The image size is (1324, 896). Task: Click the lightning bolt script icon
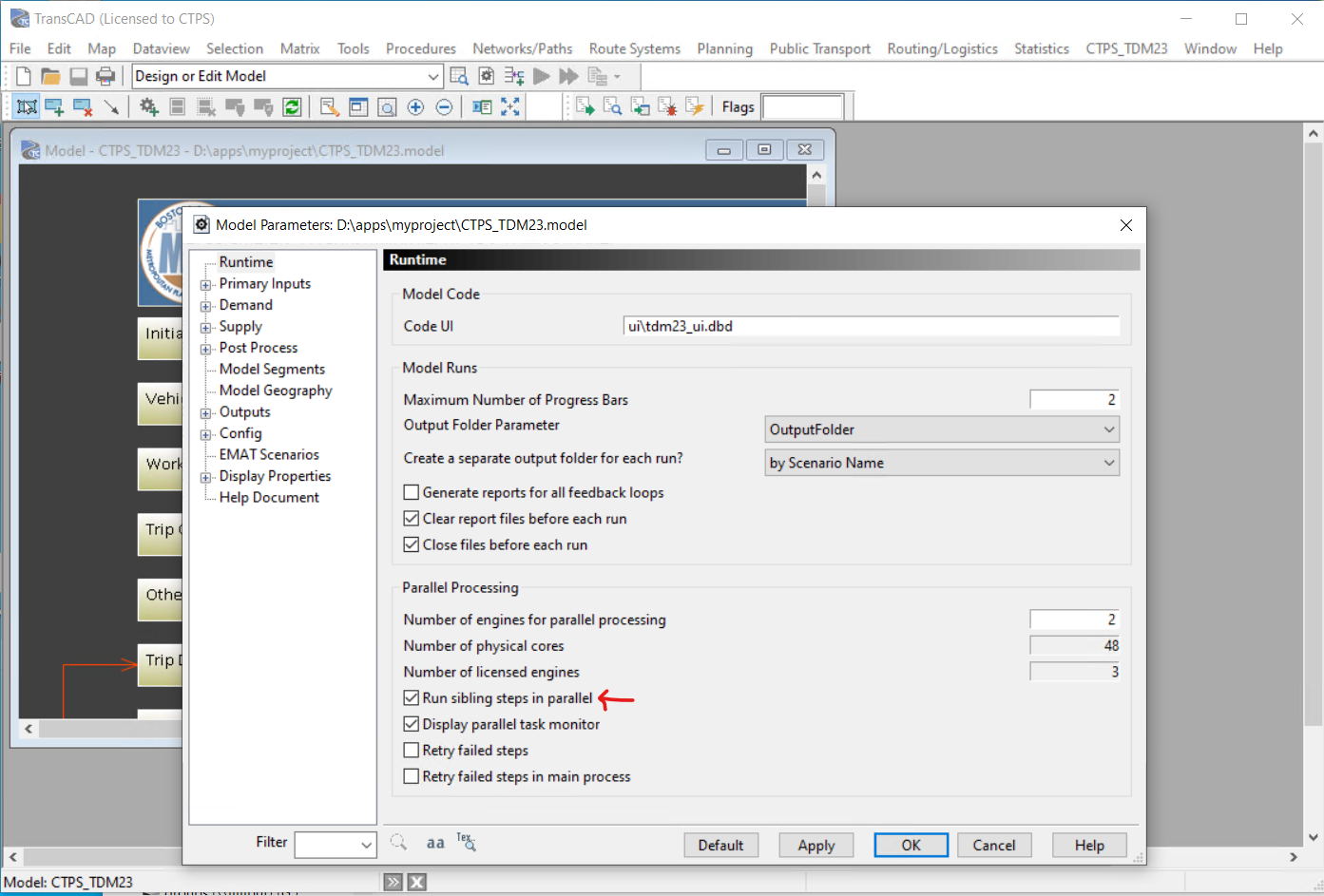pos(695,107)
